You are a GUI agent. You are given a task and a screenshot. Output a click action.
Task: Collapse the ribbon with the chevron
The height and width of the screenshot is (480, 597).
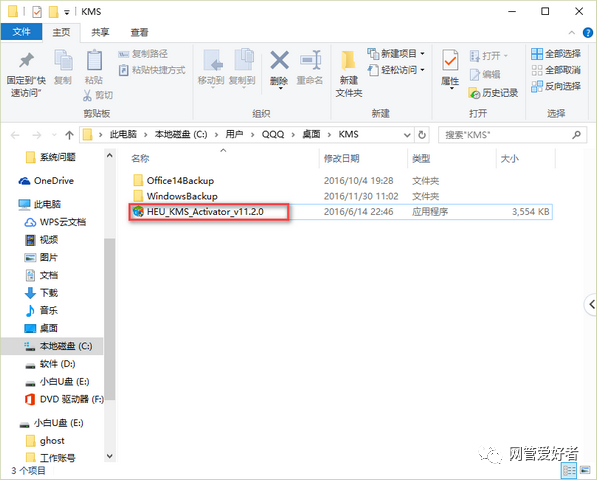pos(571,33)
